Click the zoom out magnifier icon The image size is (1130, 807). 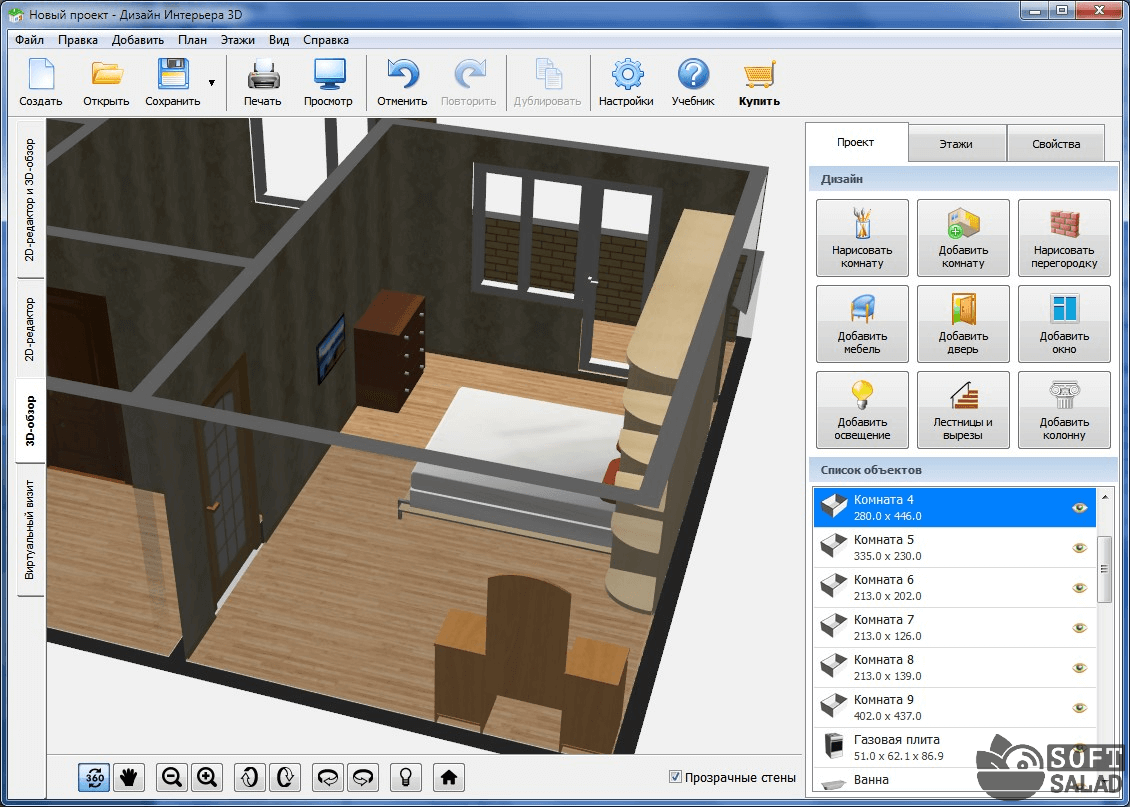[x=172, y=776]
